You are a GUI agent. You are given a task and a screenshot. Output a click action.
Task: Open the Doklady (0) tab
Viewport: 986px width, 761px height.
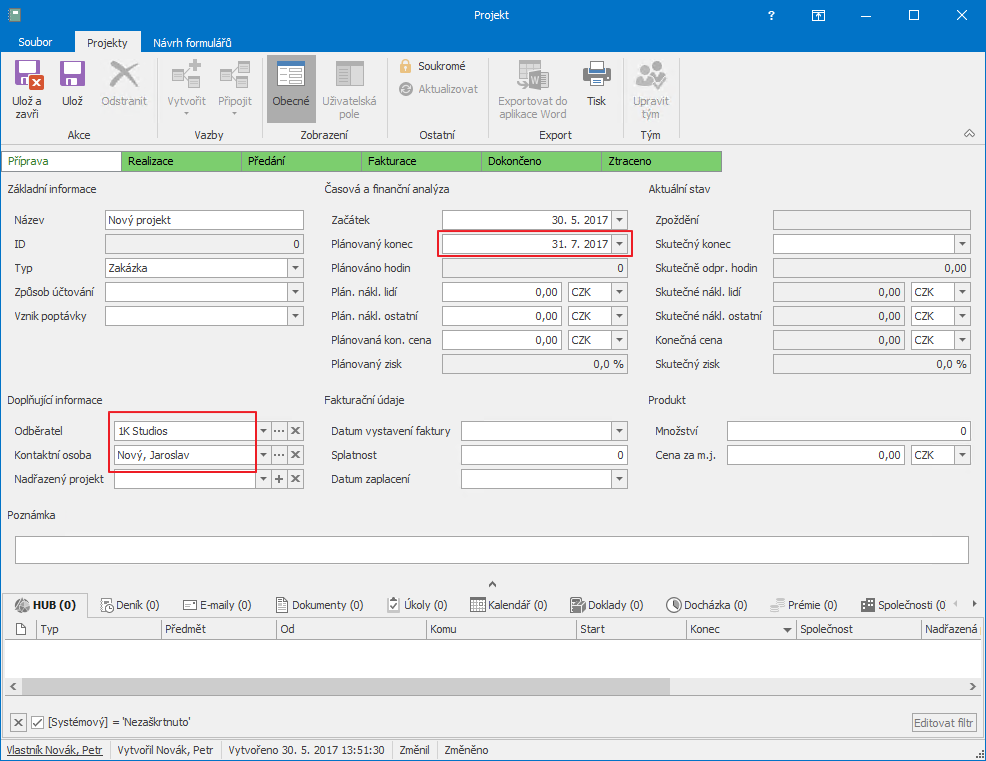[x=607, y=605]
